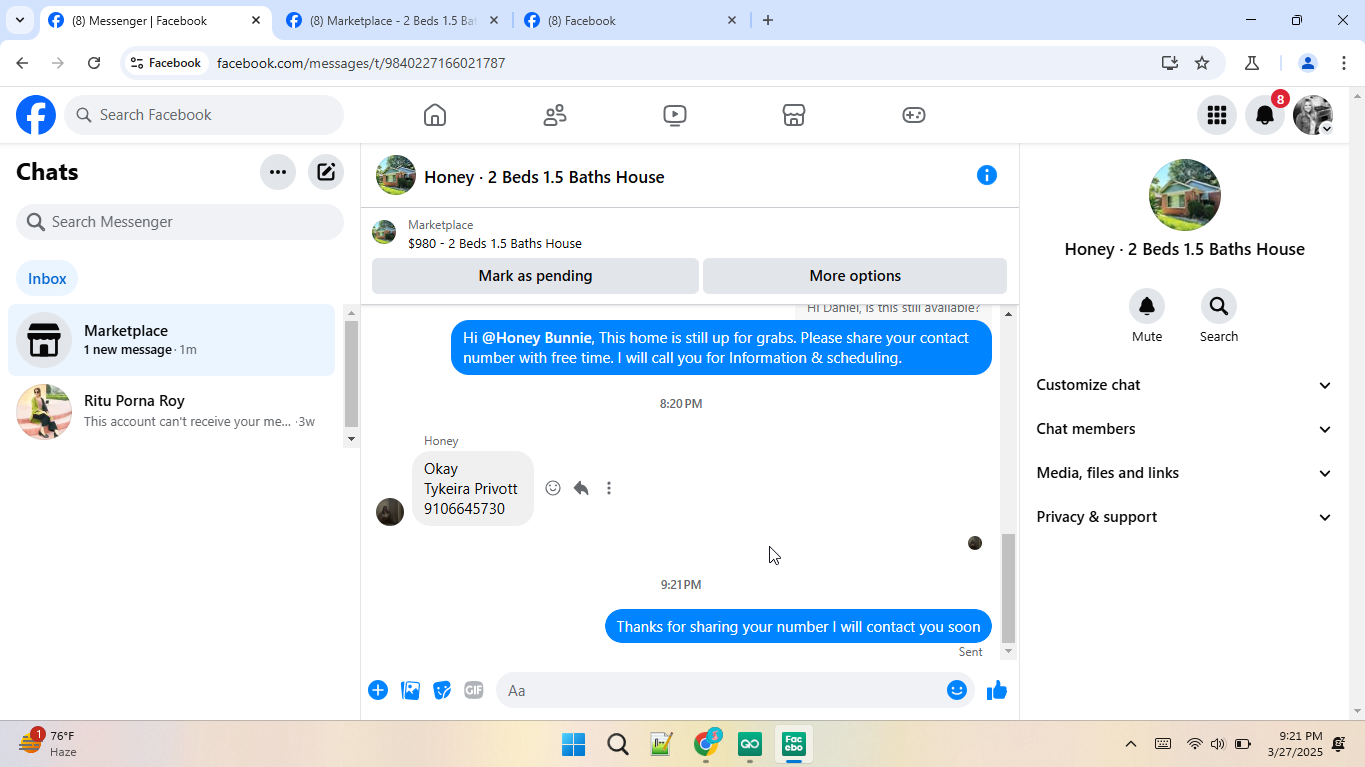
Task: Open the Chrome Labs flask icon
Action: (x=1251, y=63)
